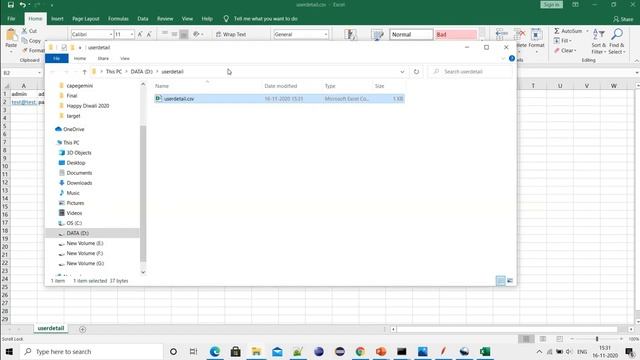Viewport: 640px width, 360px height.
Task: Add a new sheet with plus icon
Action: pos(82,329)
